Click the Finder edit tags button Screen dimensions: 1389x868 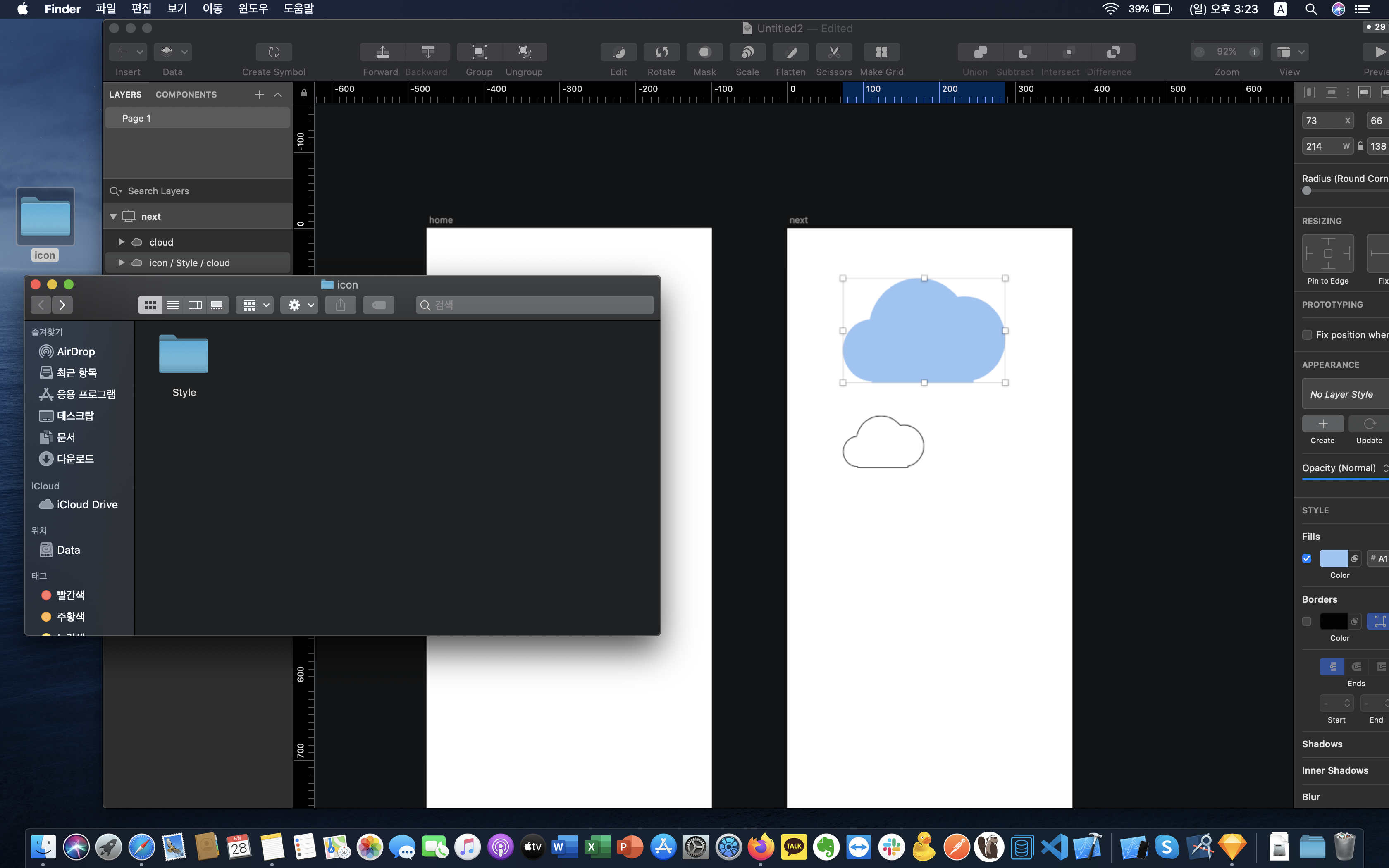coord(378,305)
